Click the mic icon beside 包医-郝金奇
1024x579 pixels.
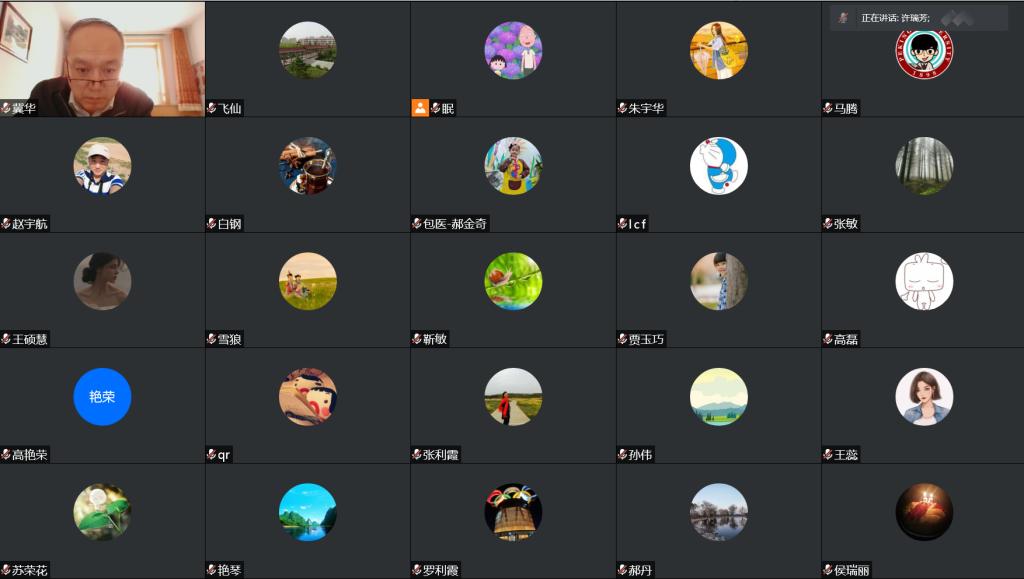coord(417,224)
